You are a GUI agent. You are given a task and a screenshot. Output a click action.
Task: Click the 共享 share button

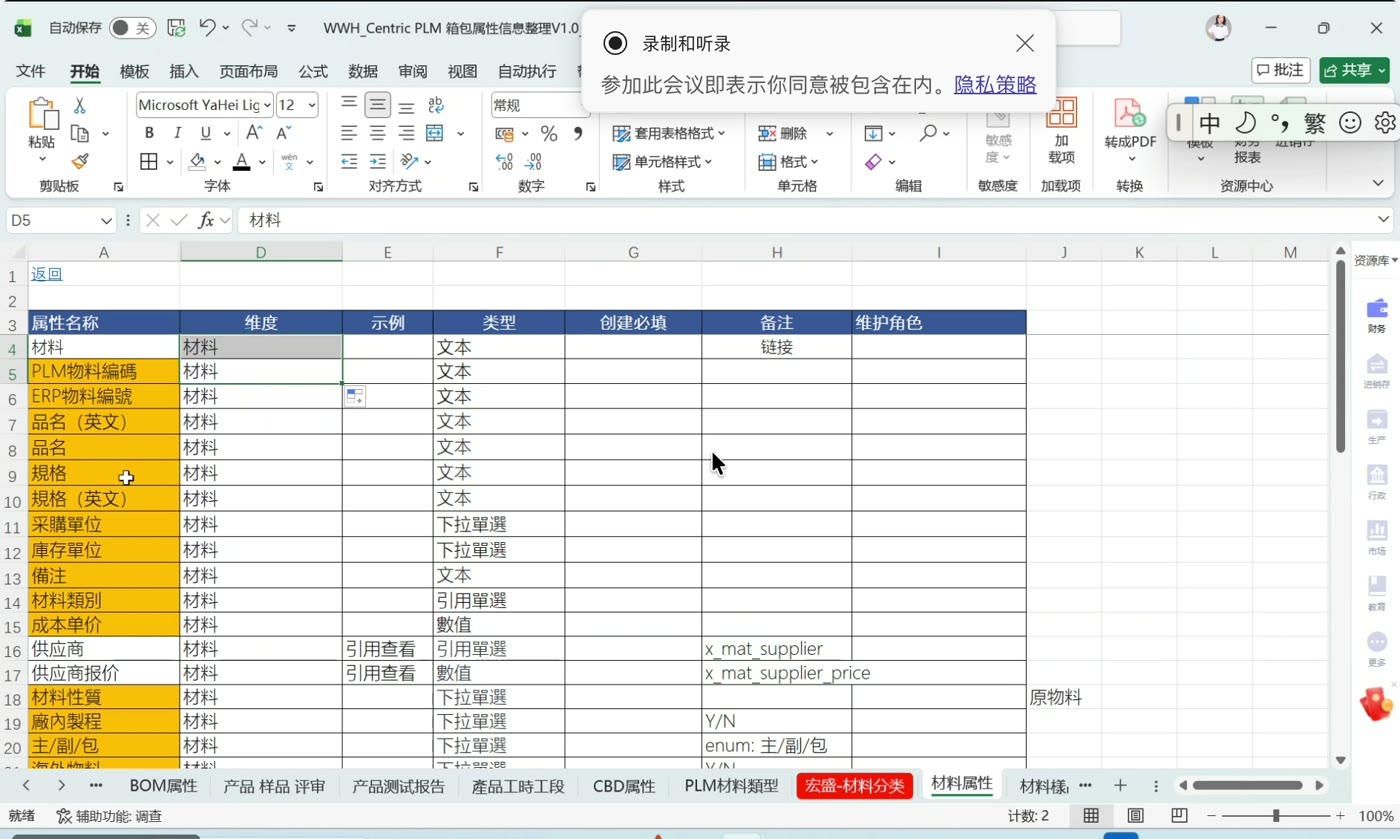(x=1354, y=70)
